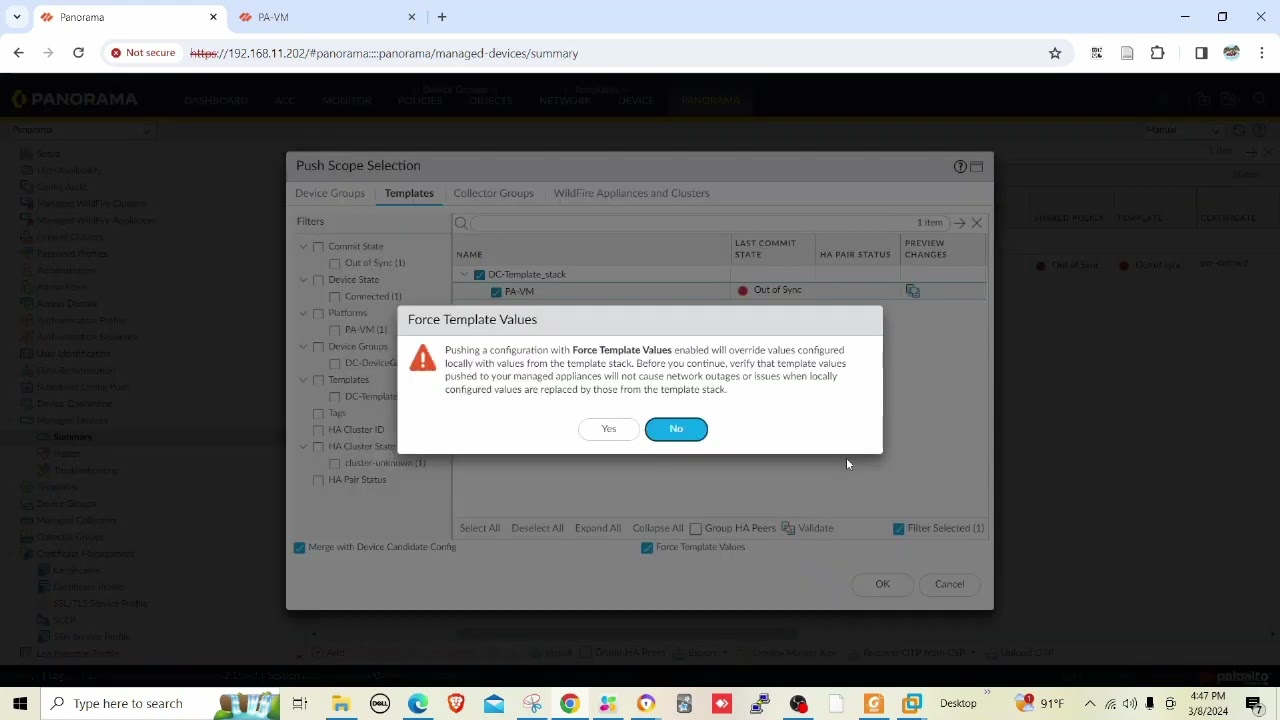Open the Chrome three-dot menu

point(1262,53)
